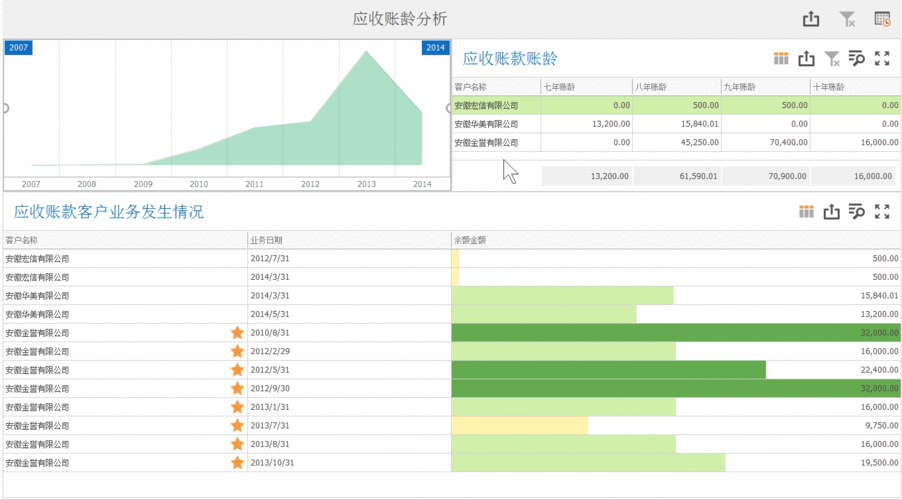The width and height of the screenshot is (902, 500).
Task: Open the calendar parameter icon in top bar
Action: tap(882, 19)
